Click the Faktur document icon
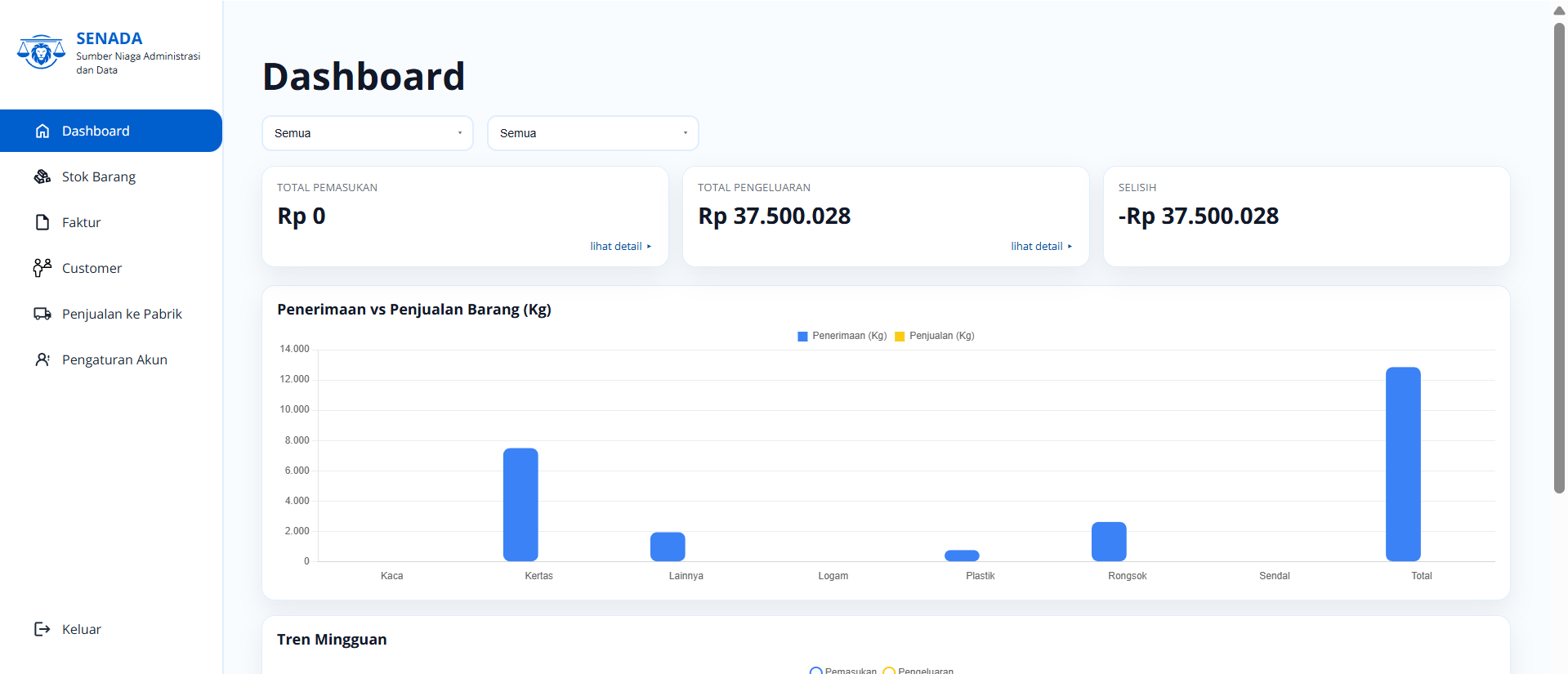 tap(42, 222)
